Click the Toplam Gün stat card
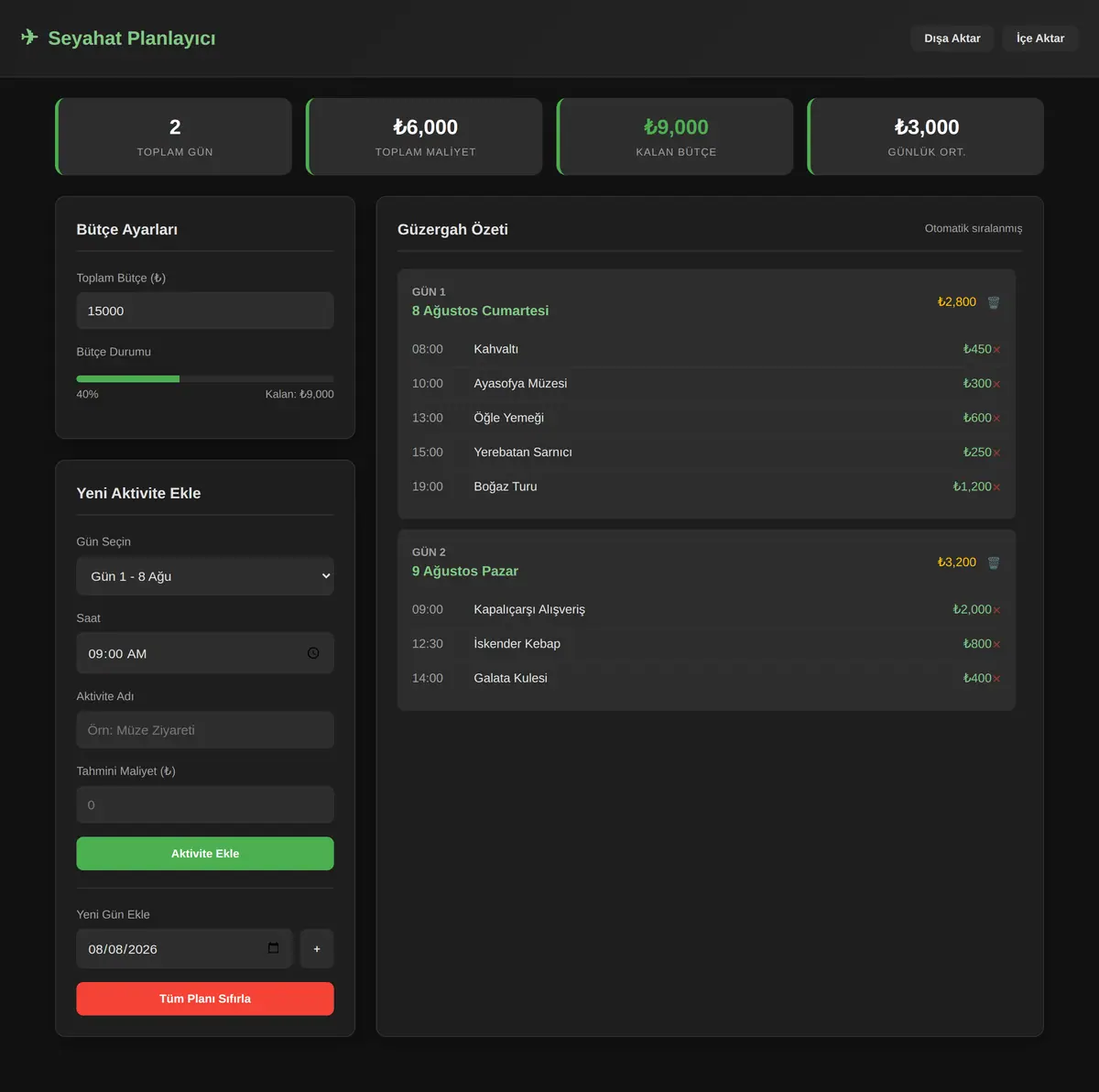Viewport: 1099px width, 1092px height. [x=174, y=136]
